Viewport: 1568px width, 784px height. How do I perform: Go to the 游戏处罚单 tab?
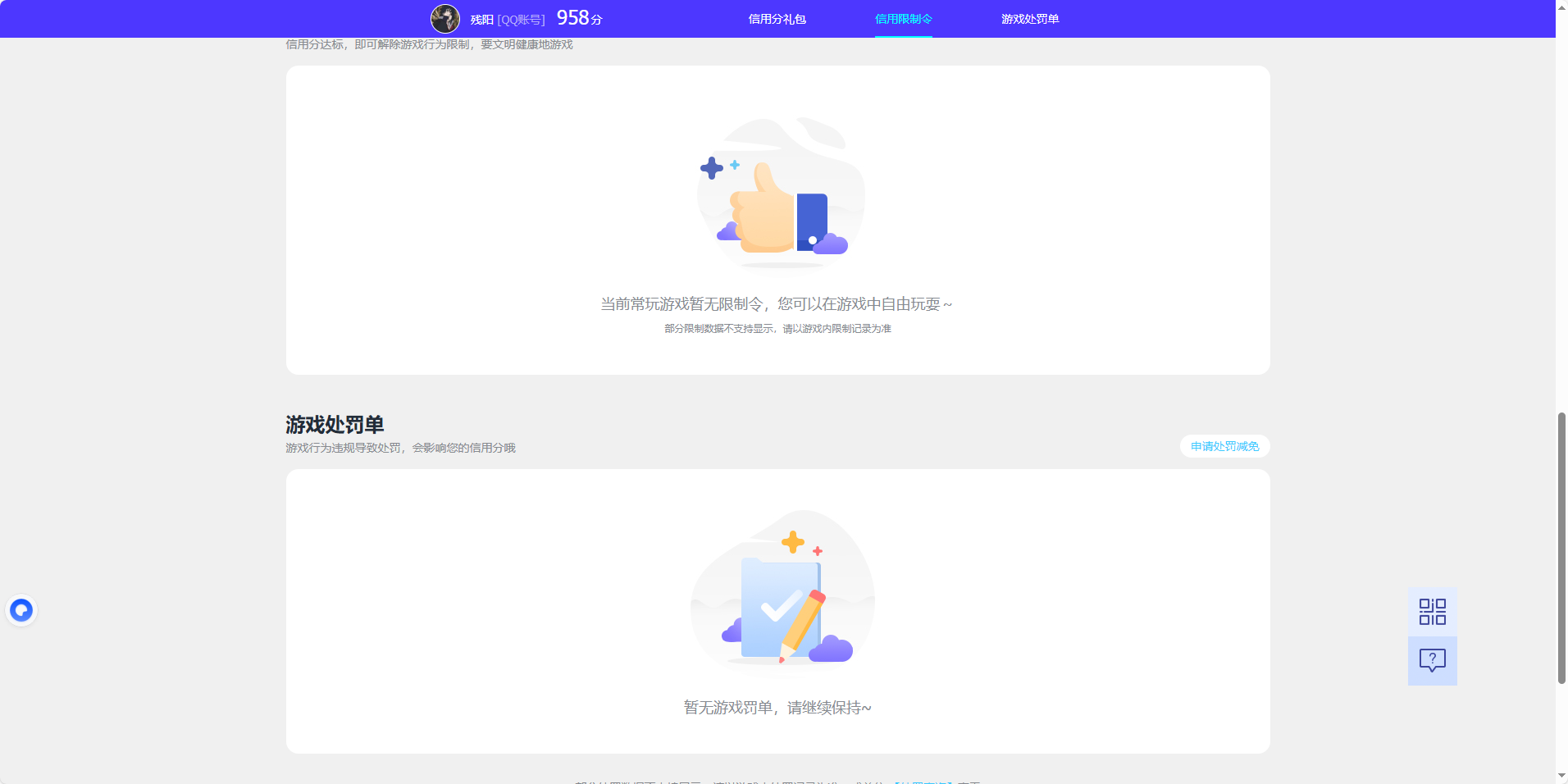pos(1029,19)
